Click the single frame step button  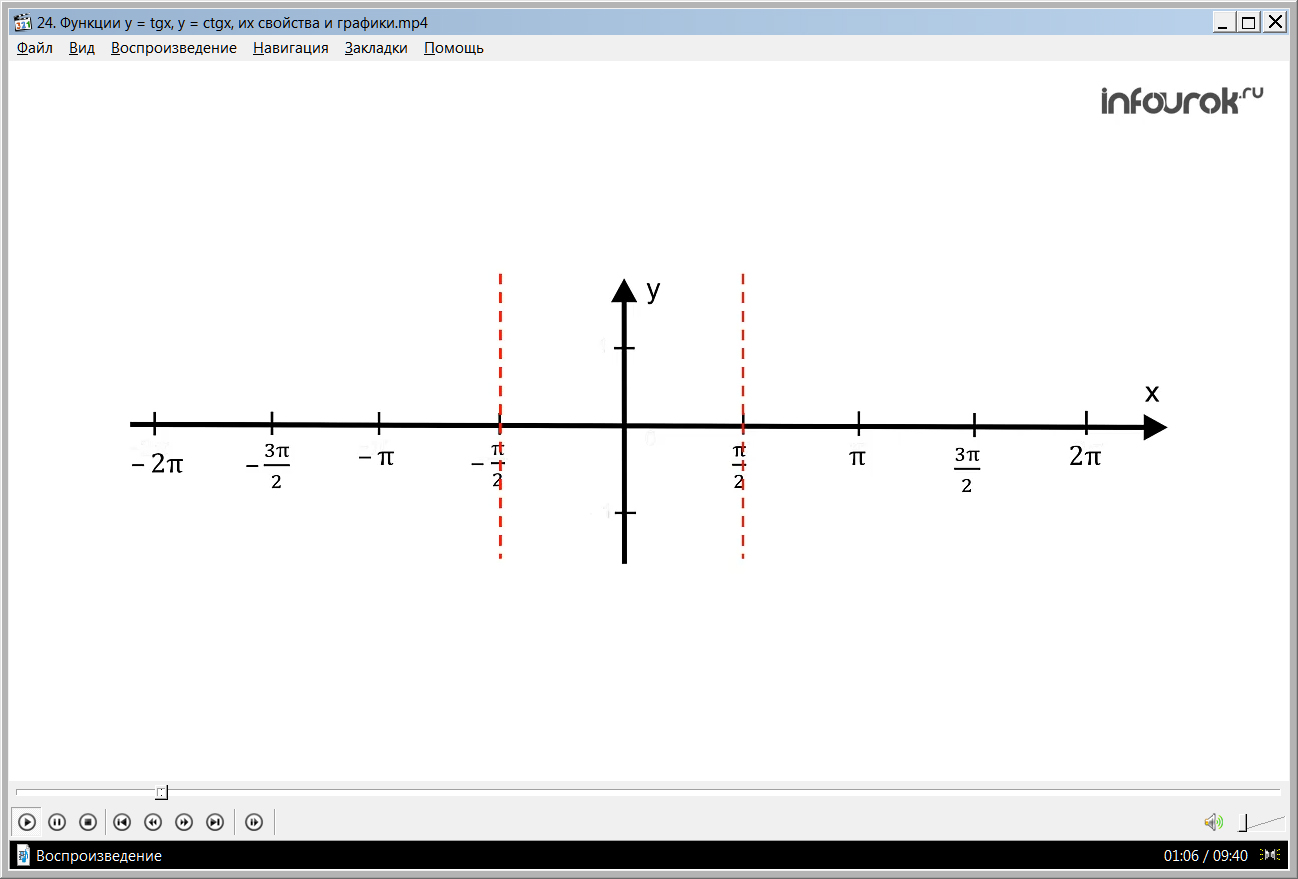point(254,822)
